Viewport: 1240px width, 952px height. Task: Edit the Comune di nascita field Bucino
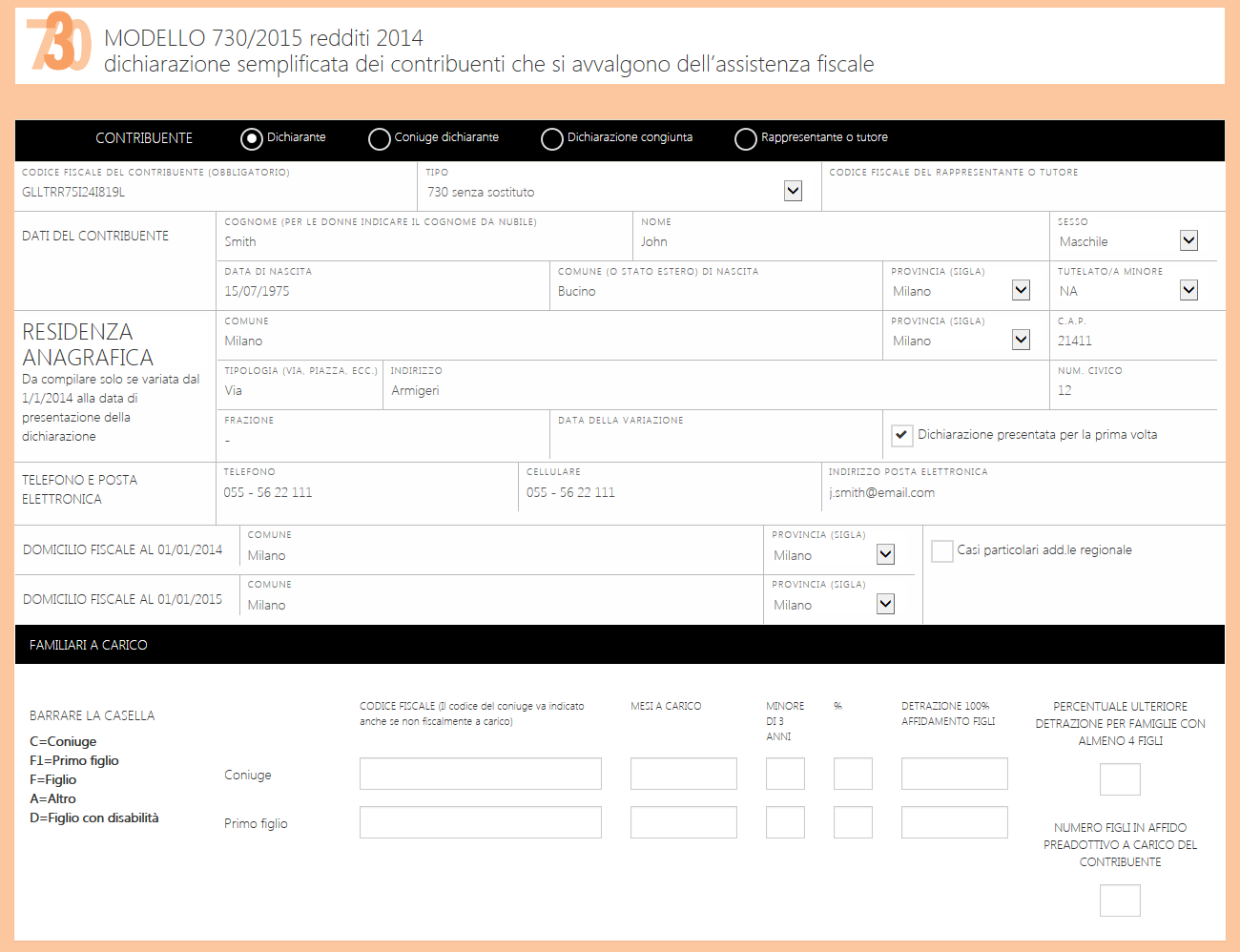point(717,291)
